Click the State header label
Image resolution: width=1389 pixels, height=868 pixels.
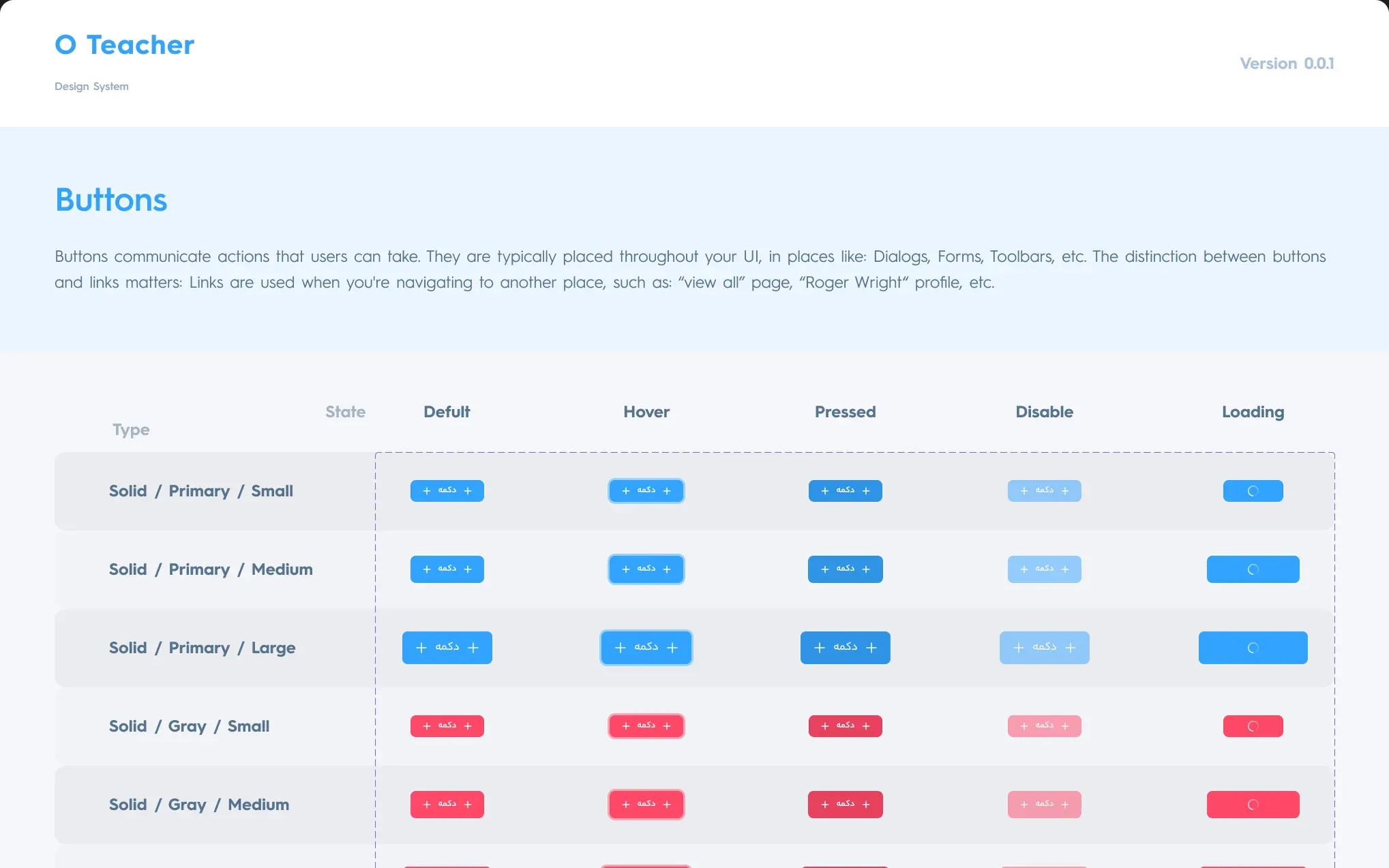tap(345, 412)
